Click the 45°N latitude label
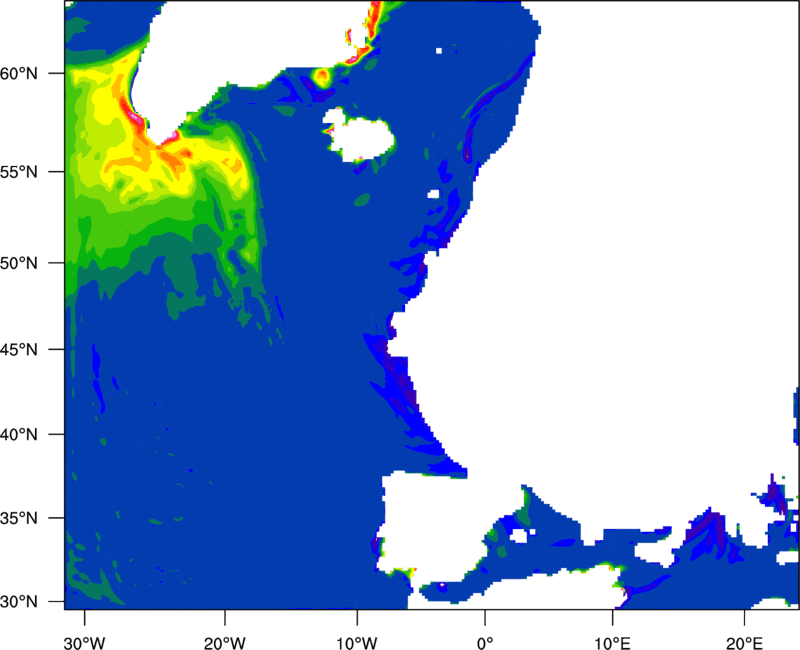This screenshot has height=650, width=800. pyautogui.click(x=19, y=349)
